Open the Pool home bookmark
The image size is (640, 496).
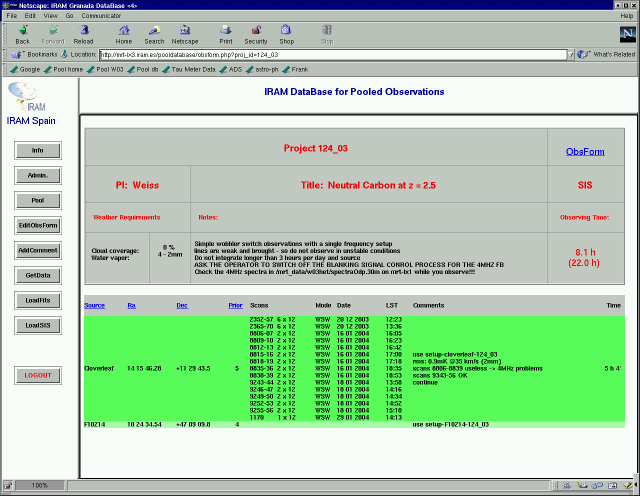point(64,69)
